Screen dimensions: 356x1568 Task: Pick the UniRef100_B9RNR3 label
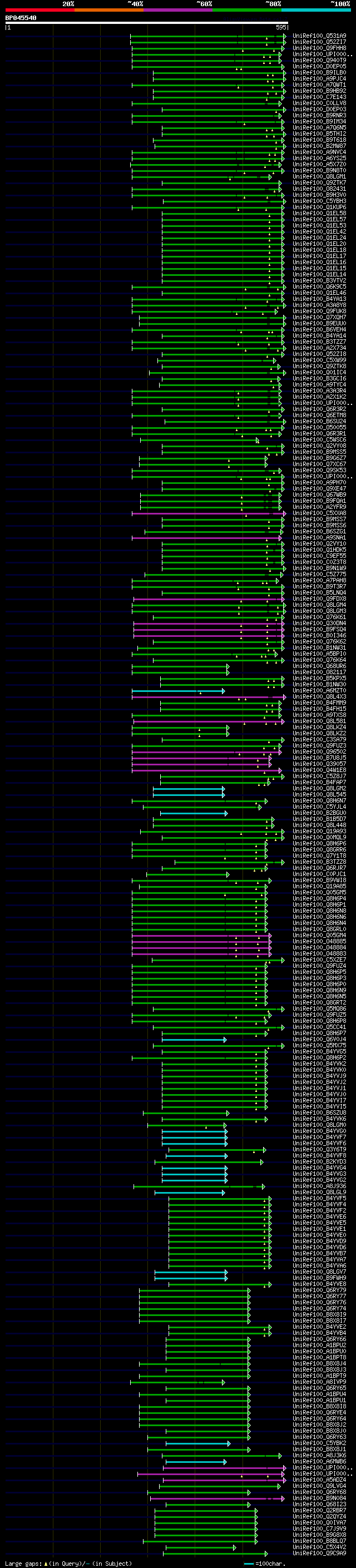point(319,115)
